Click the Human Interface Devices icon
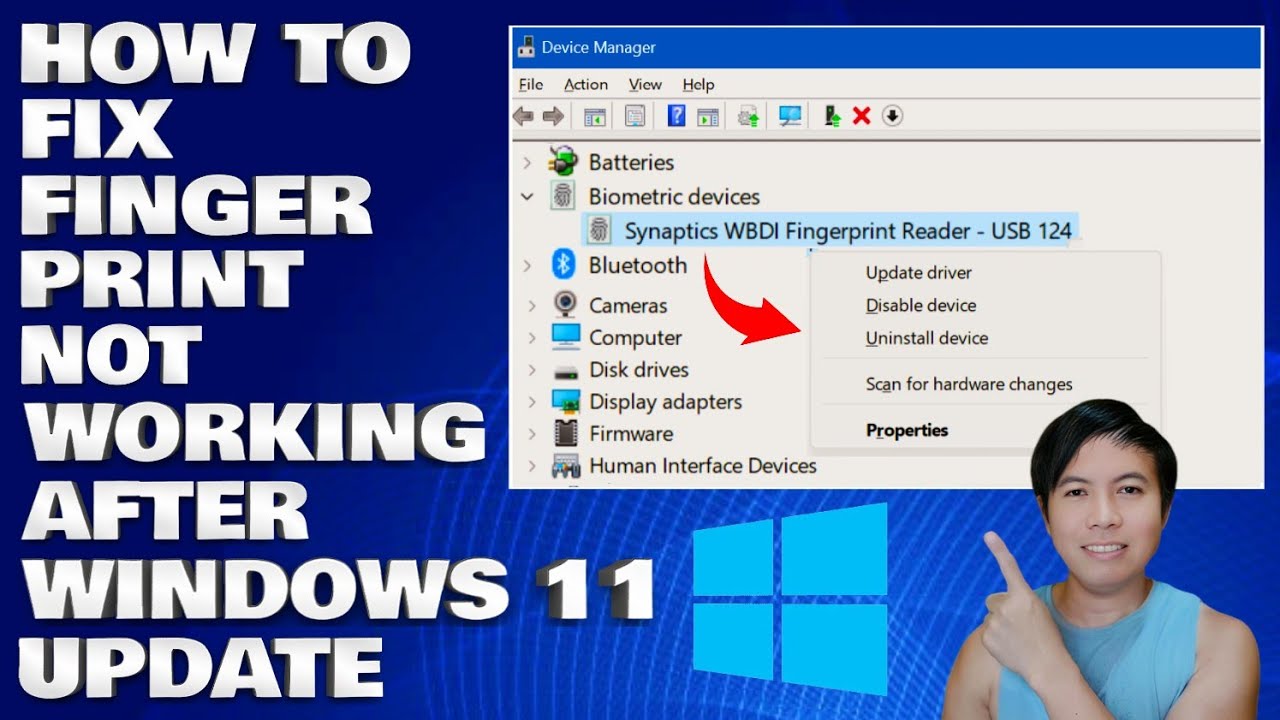This screenshot has width=1280, height=720. coord(565,465)
